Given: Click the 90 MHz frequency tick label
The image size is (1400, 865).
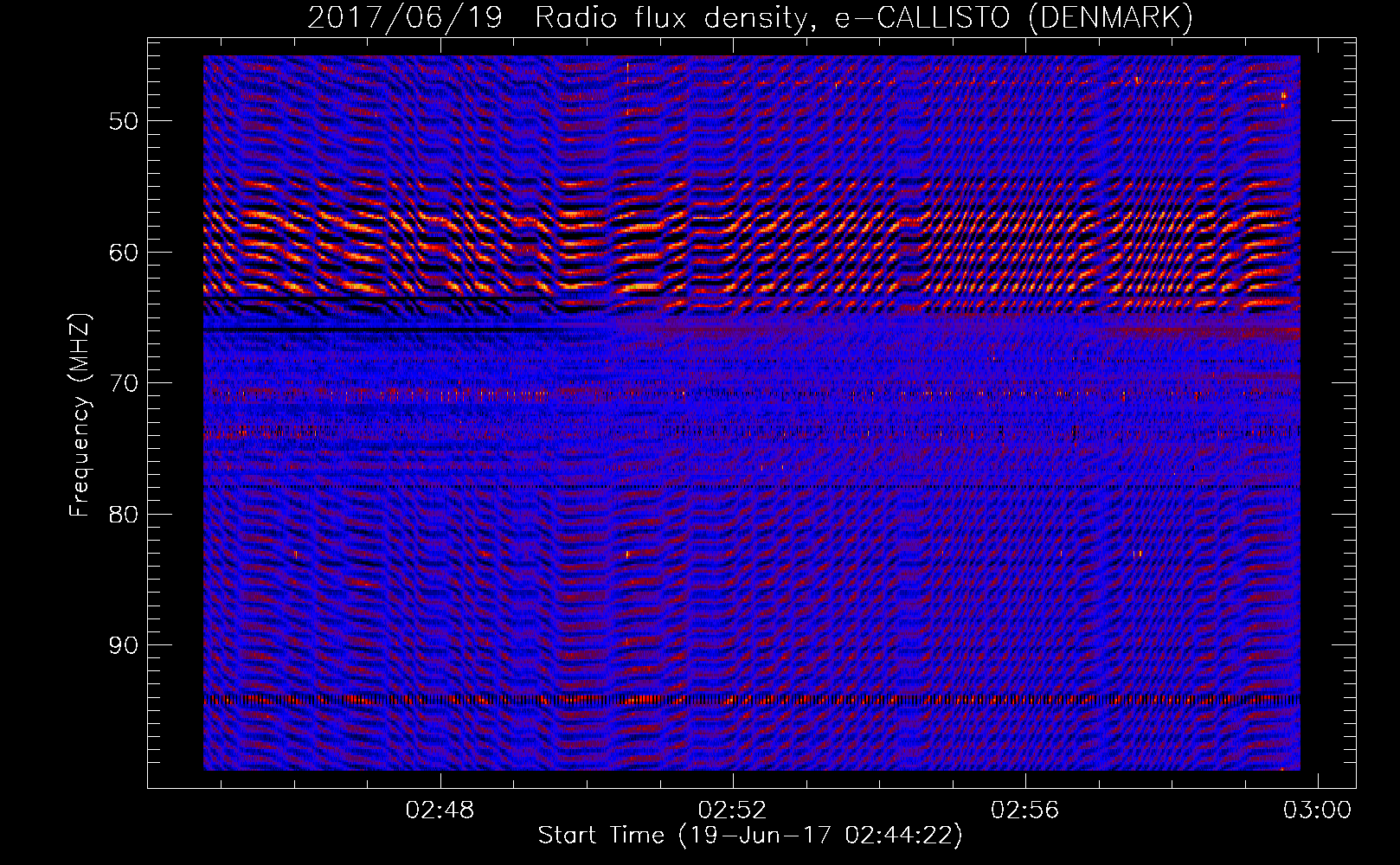Looking at the screenshot, I should tap(124, 645).
